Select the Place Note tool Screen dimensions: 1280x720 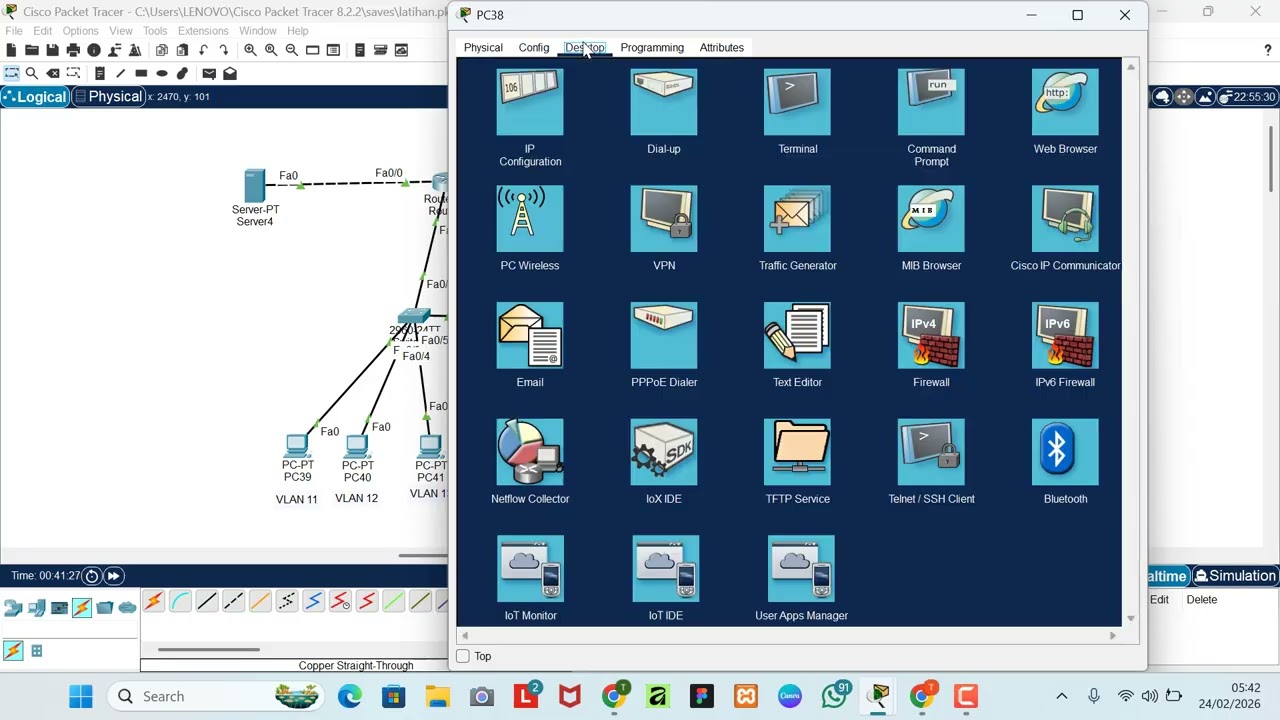click(100, 73)
